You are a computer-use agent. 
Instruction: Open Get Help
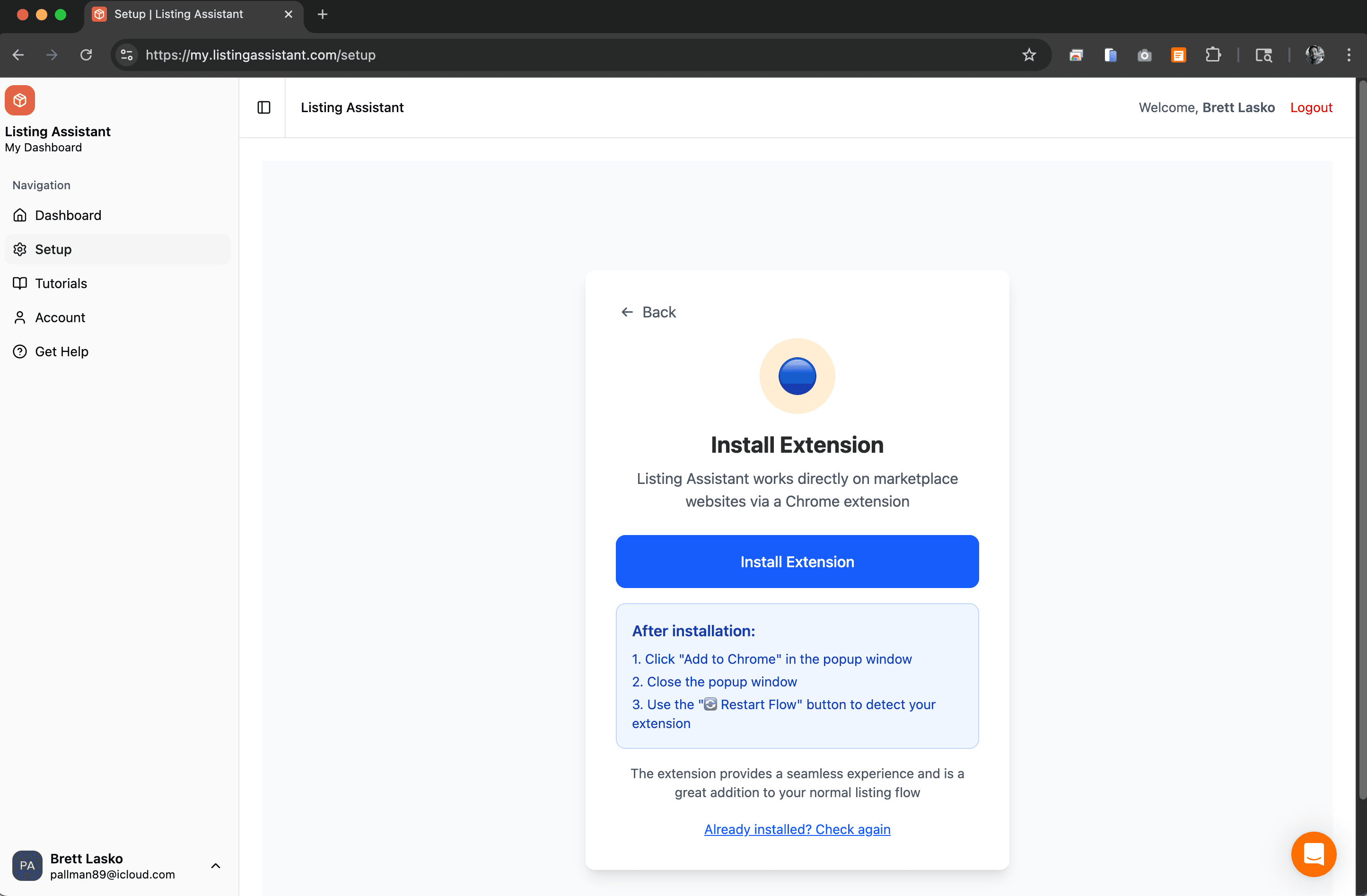[x=61, y=351]
